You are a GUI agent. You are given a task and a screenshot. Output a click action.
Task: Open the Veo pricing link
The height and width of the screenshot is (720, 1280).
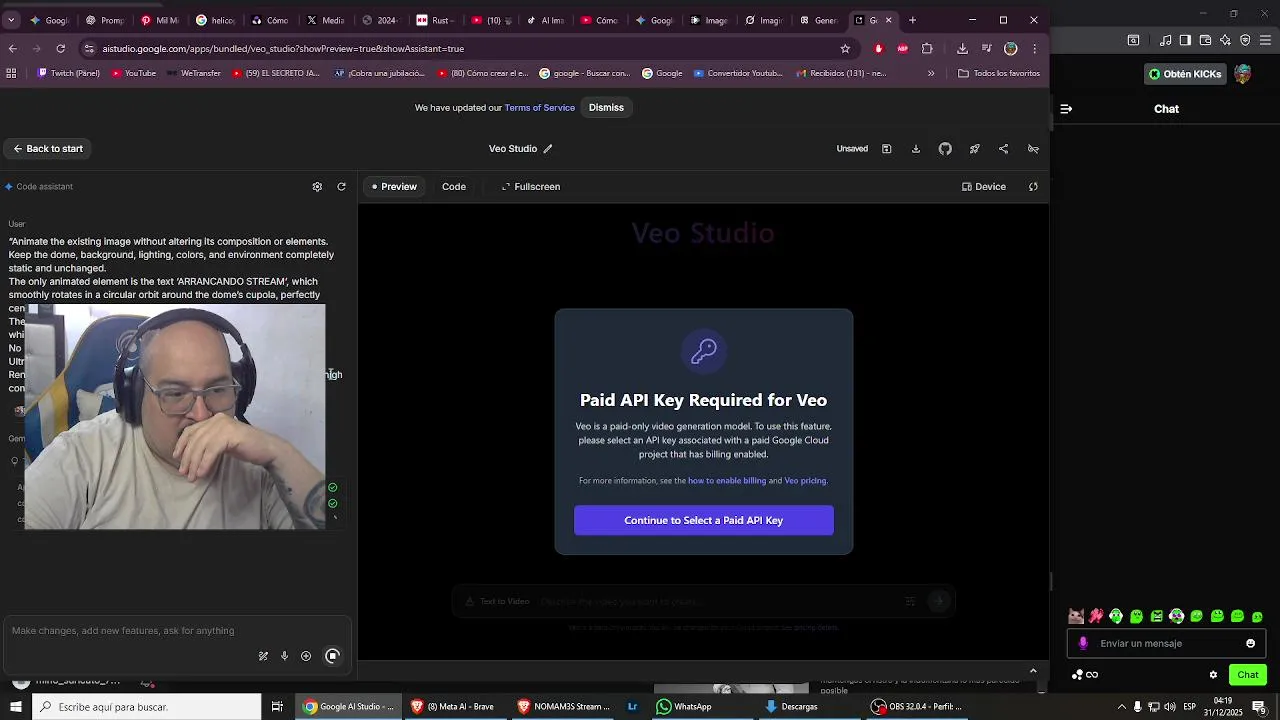[805, 481]
